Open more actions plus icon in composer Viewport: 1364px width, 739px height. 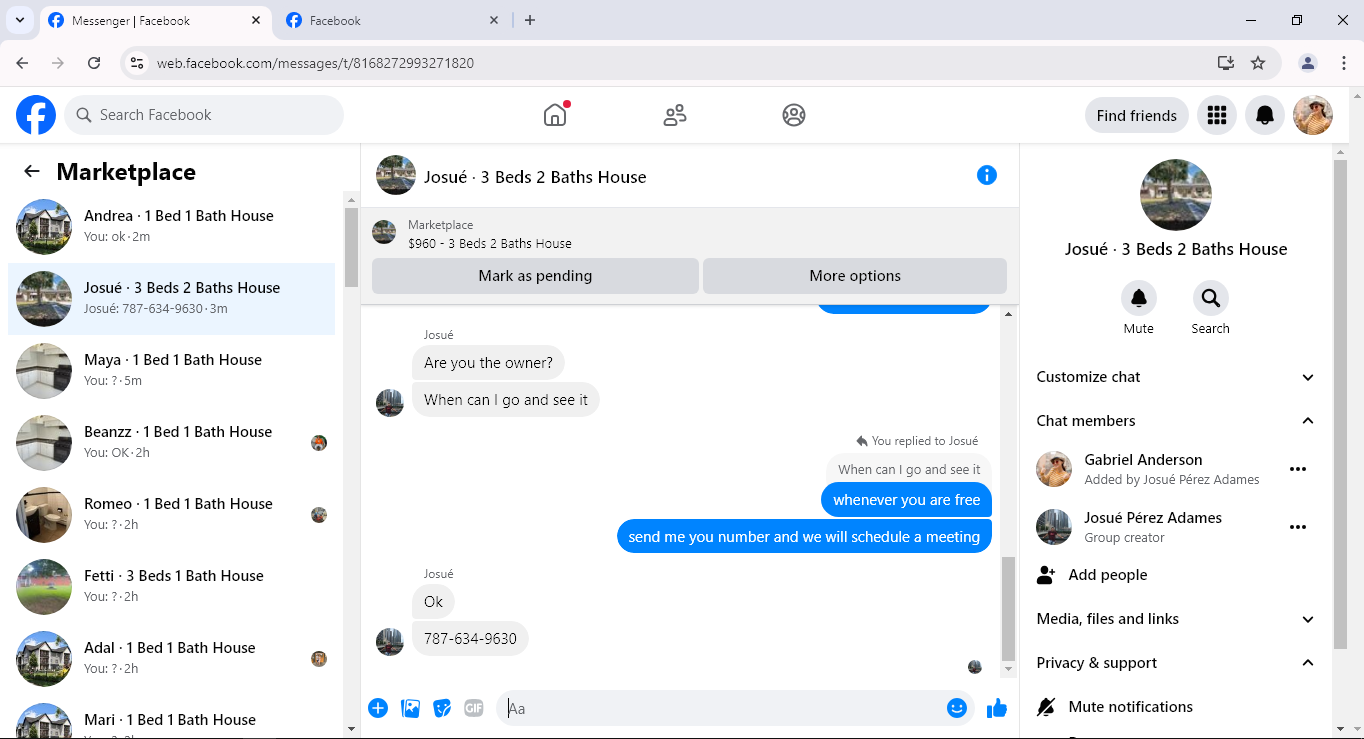point(378,709)
